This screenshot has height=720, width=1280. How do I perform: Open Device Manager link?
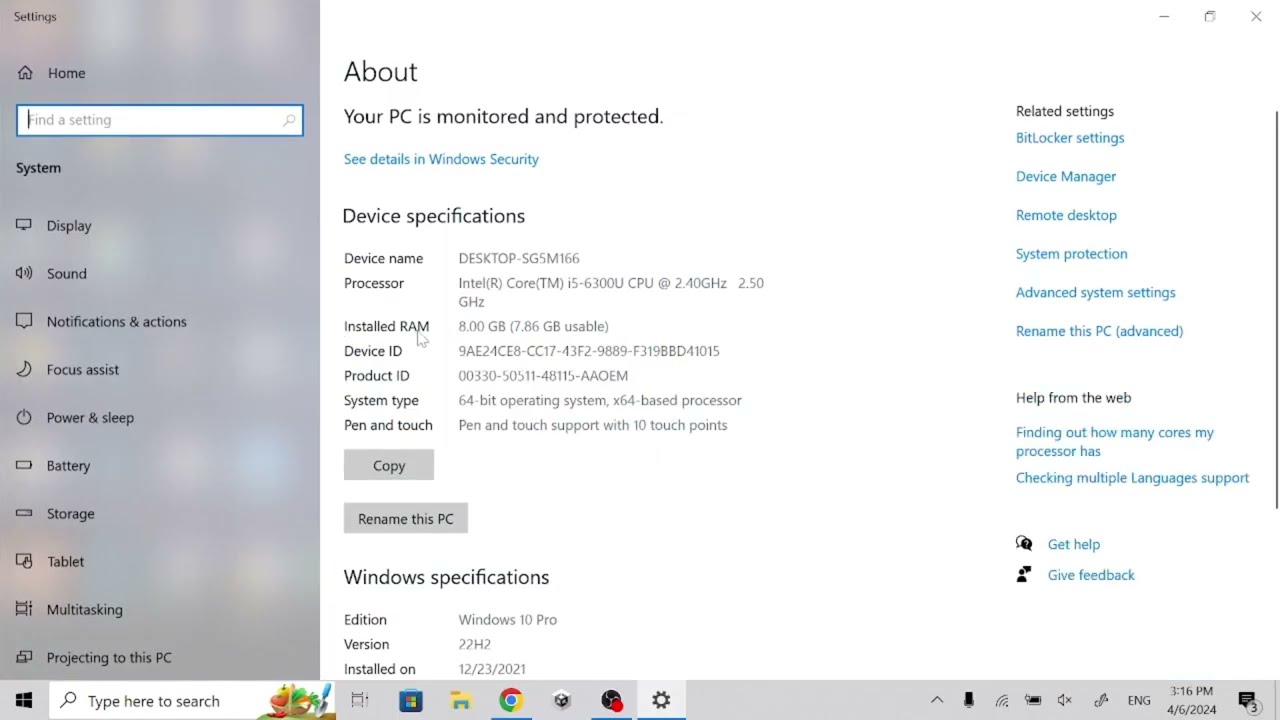coord(1066,177)
